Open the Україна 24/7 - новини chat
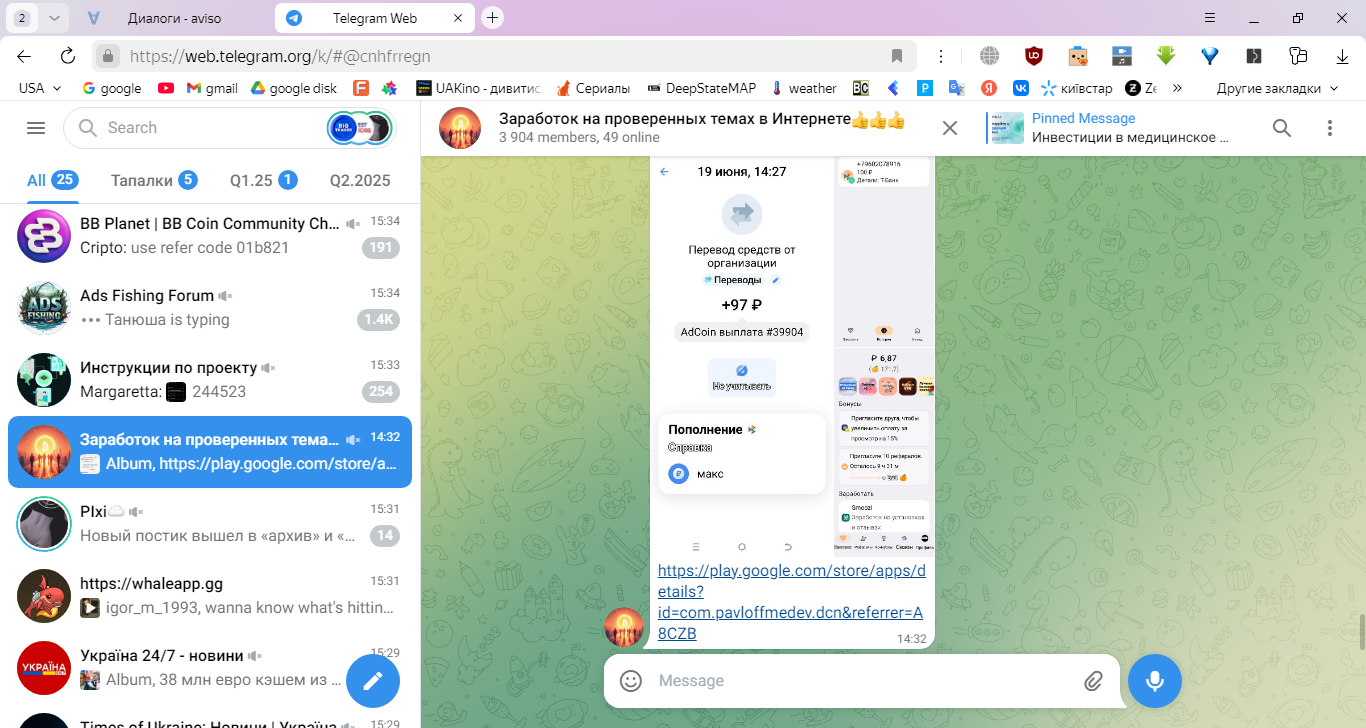 click(x=209, y=668)
